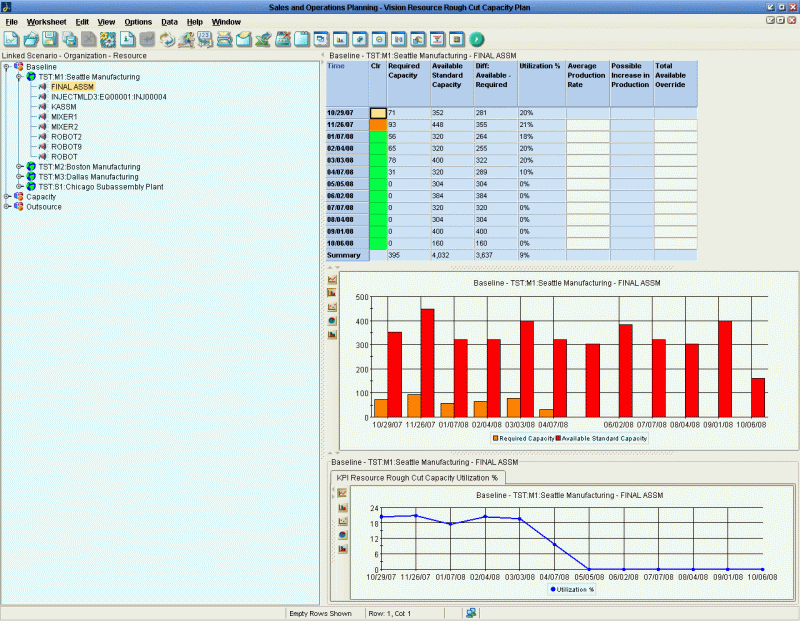800x621 pixels.
Task: Click the Required Capacity column header
Action: (x=408, y=84)
